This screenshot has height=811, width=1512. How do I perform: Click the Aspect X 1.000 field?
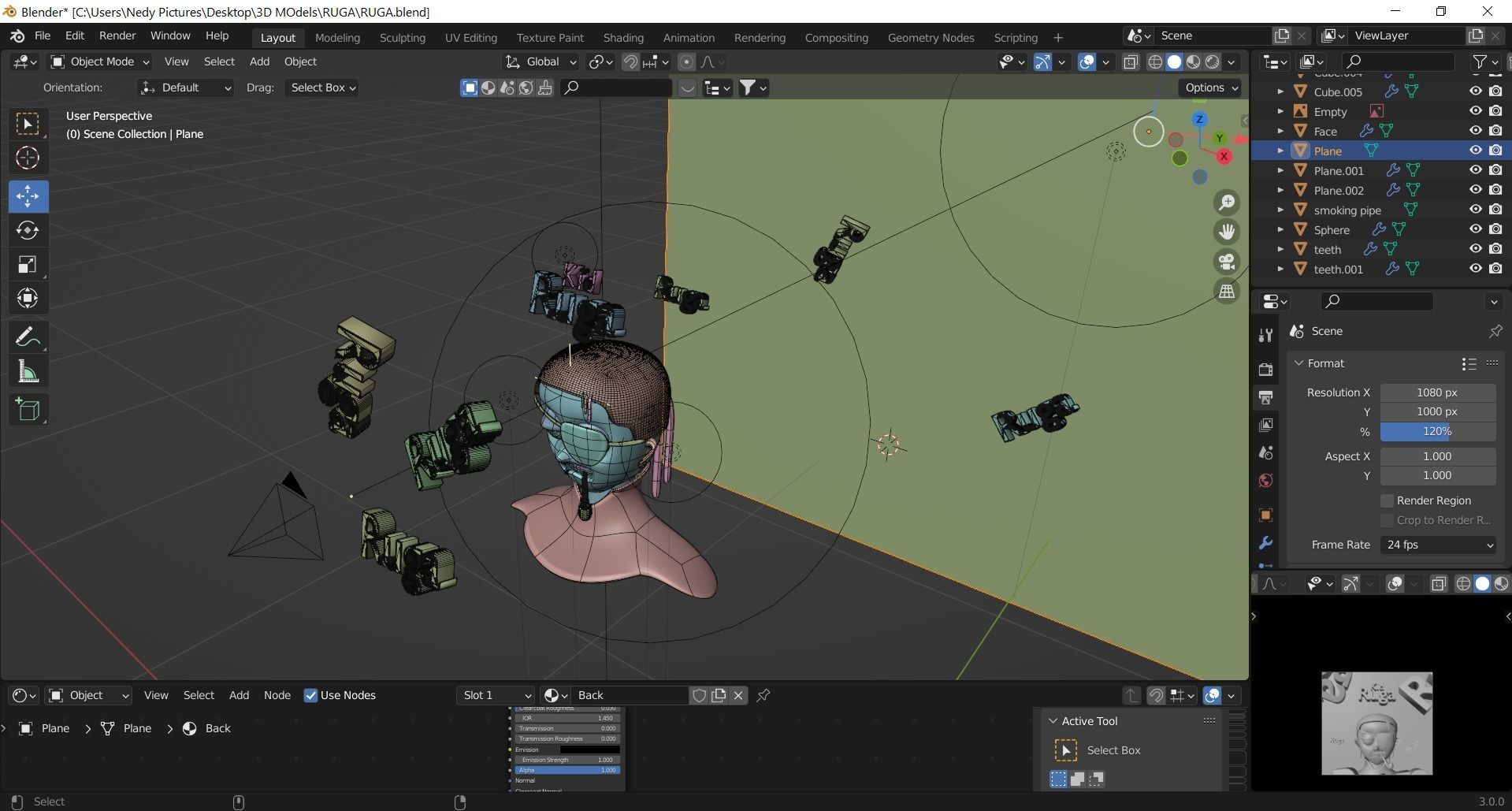coord(1438,456)
